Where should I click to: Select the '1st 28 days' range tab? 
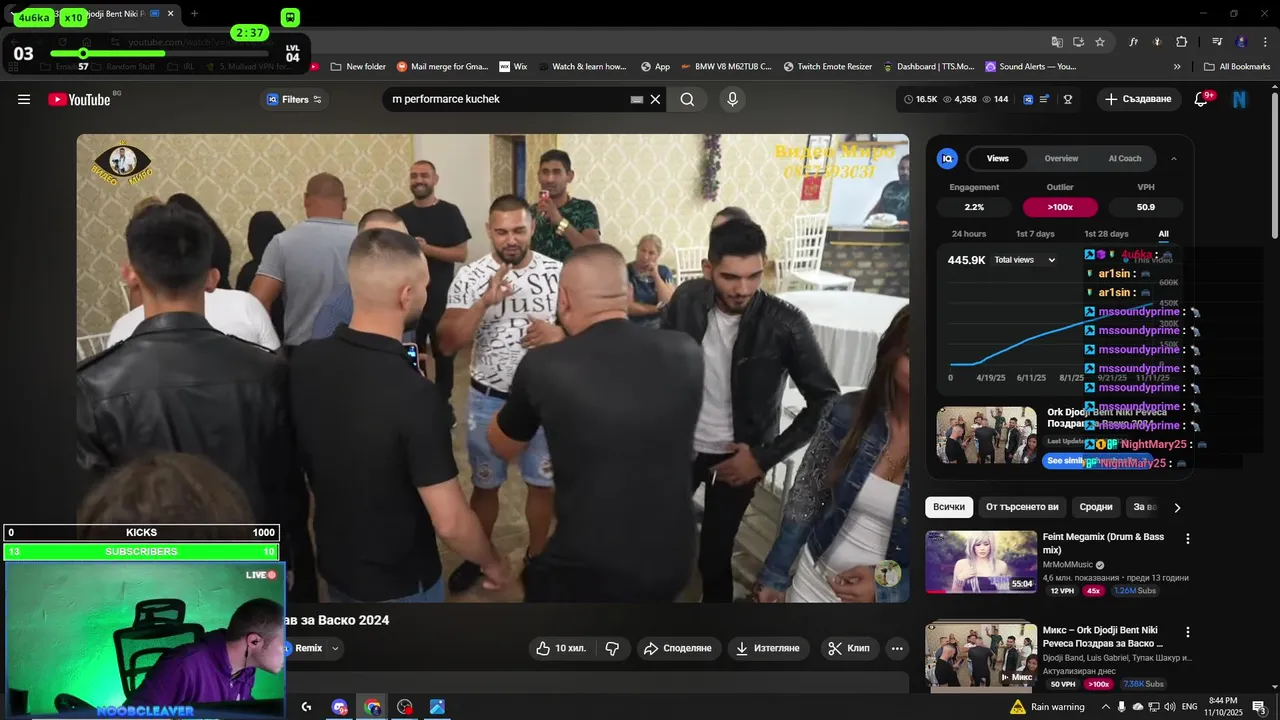point(1106,234)
